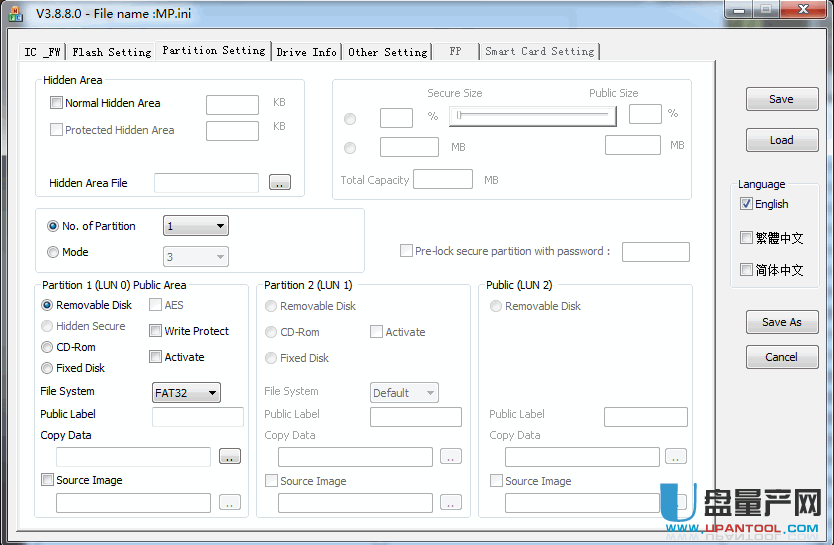Select Fixed Disk for Partition 1

point(47,368)
